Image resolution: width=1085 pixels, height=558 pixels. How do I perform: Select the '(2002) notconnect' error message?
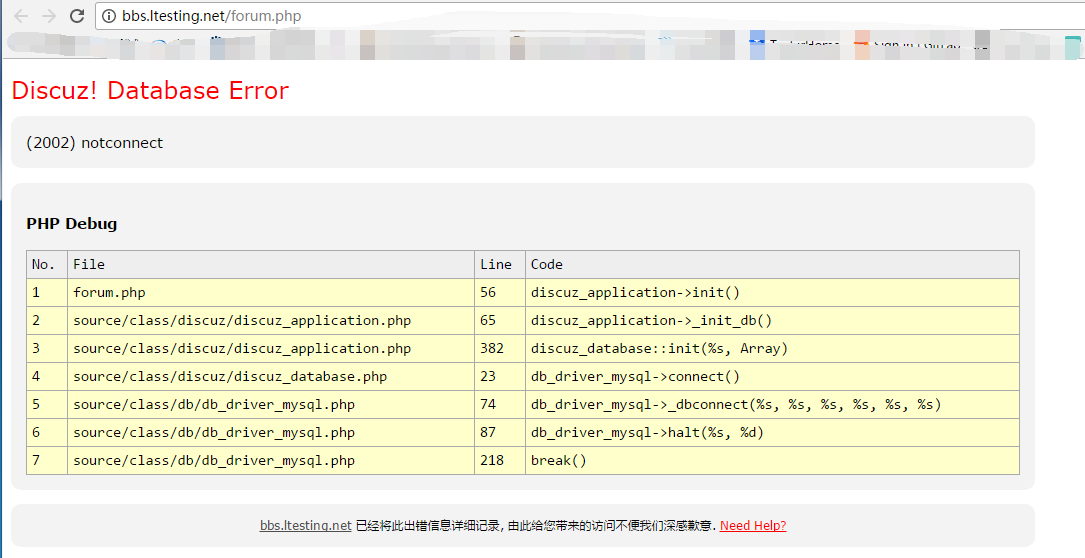pyautogui.click(x=95, y=143)
